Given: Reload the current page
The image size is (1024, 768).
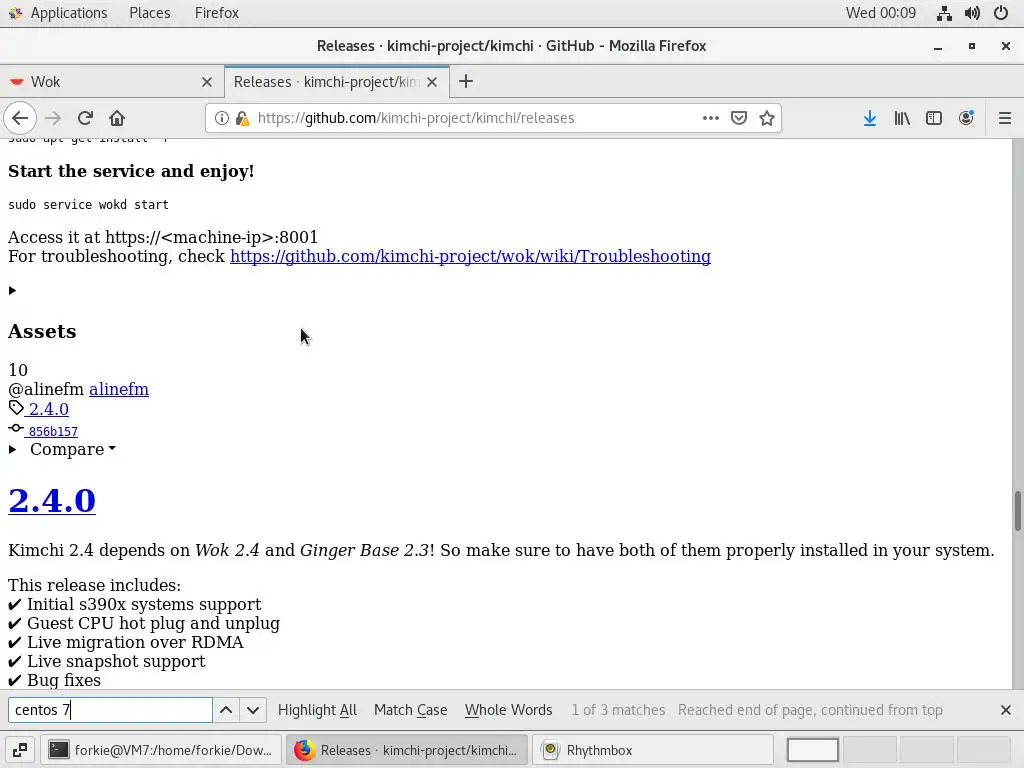Looking at the screenshot, I should tap(85, 118).
